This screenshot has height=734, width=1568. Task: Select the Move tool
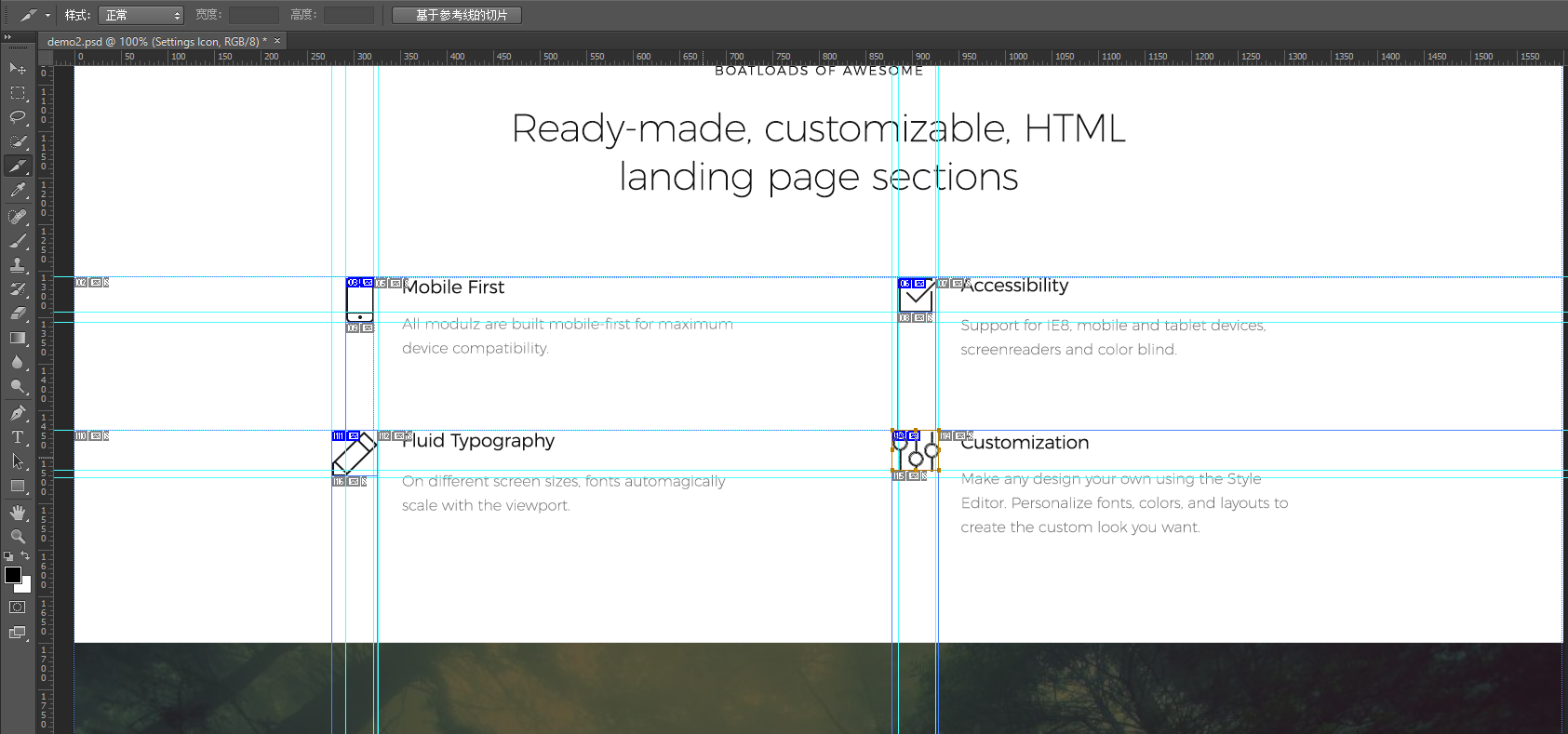18,68
